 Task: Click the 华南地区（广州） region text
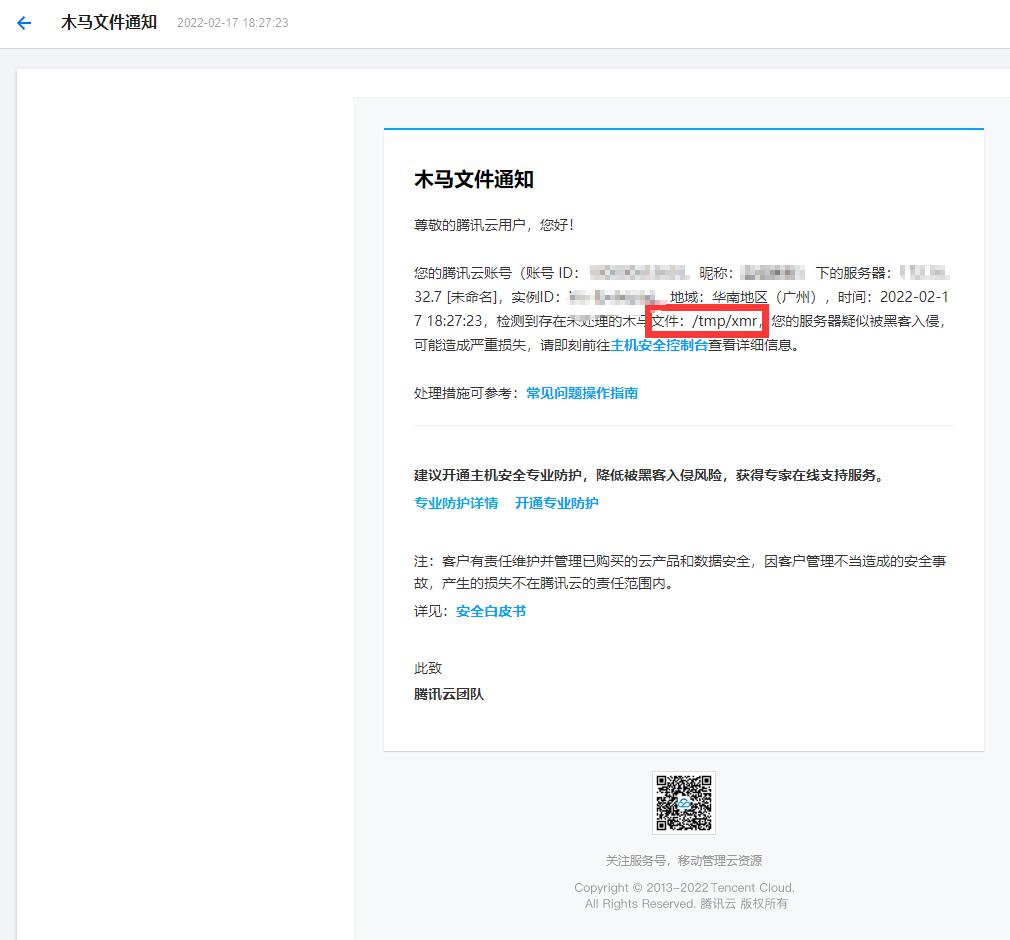tap(765, 297)
